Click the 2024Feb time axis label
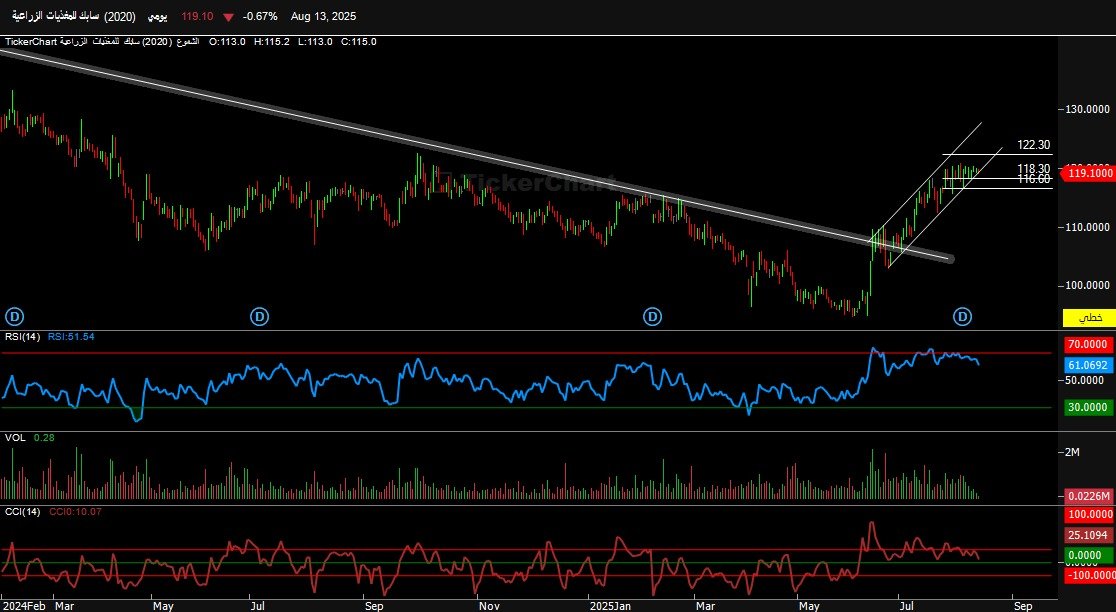Image resolution: width=1116 pixels, height=612 pixels. pyautogui.click(x=23, y=606)
